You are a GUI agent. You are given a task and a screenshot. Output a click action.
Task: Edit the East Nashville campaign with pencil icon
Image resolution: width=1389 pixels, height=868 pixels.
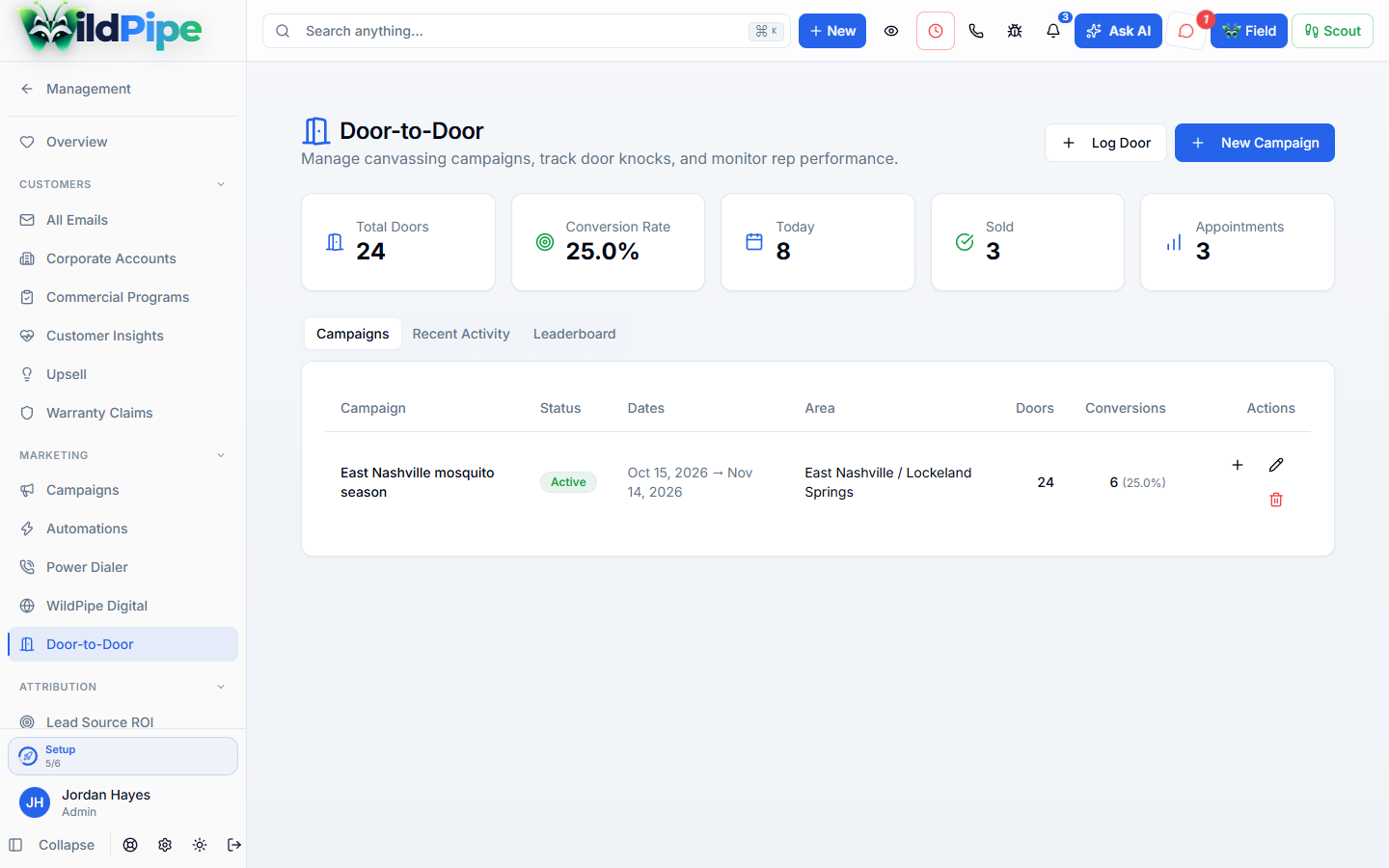[1276, 465]
